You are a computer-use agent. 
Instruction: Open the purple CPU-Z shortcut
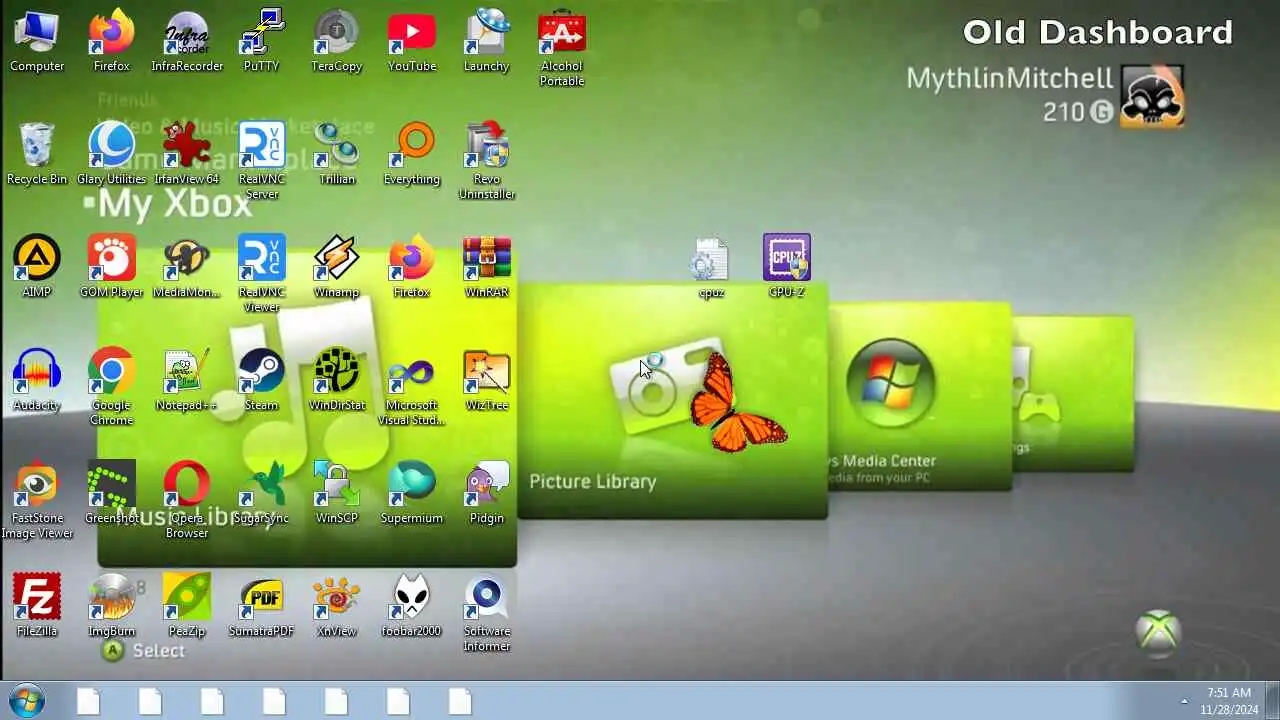(787, 268)
